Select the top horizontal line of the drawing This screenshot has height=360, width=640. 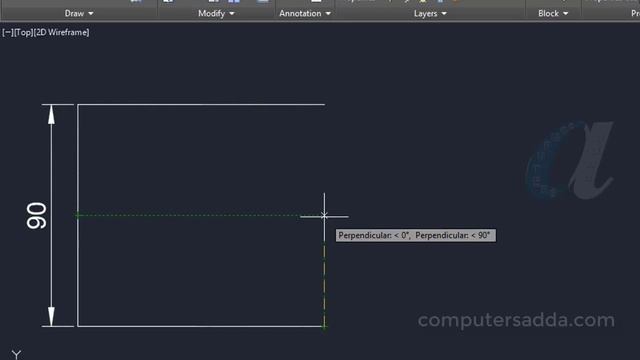click(x=201, y=104)
